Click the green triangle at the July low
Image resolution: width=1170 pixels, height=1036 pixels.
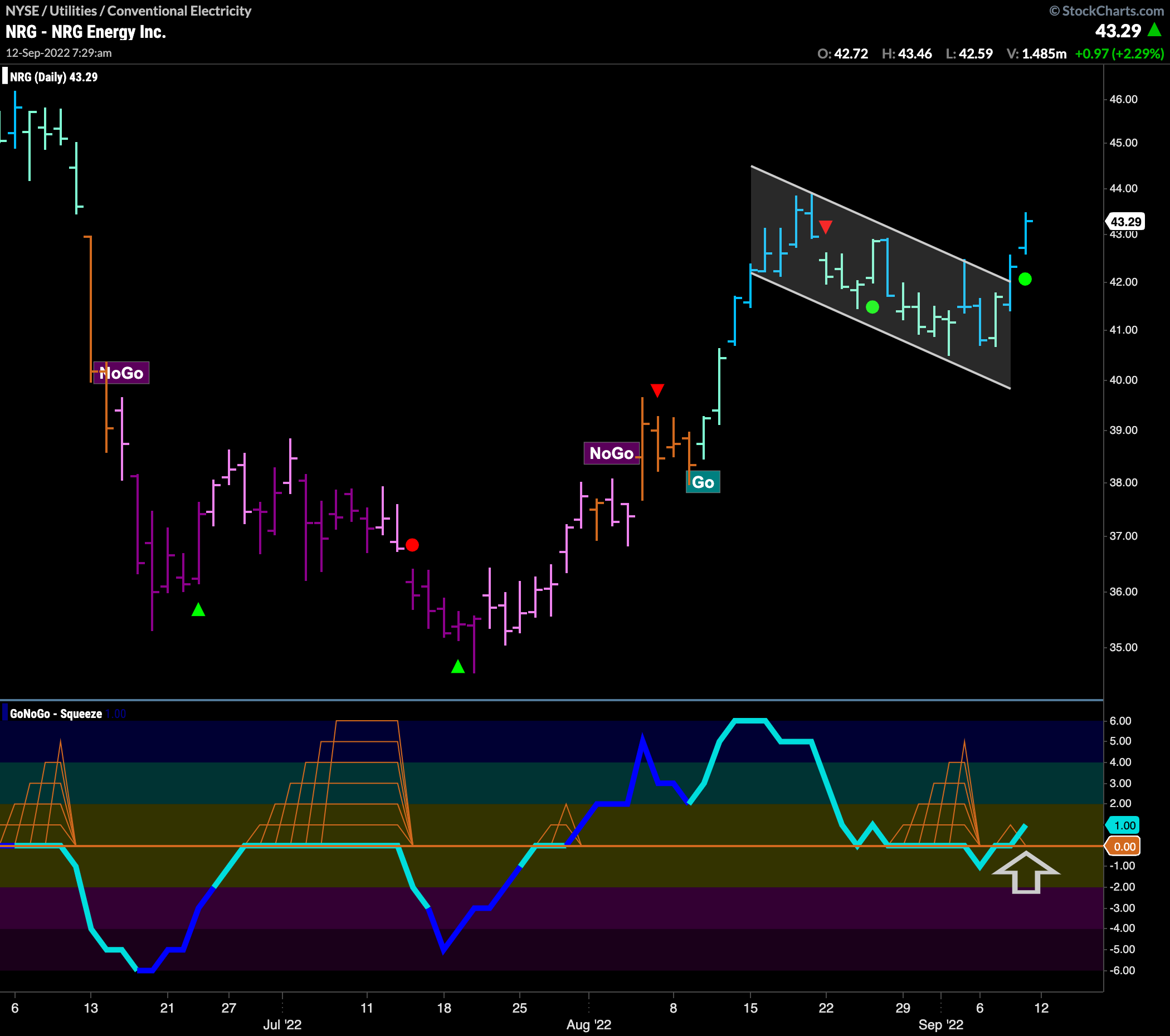[458, 667]
